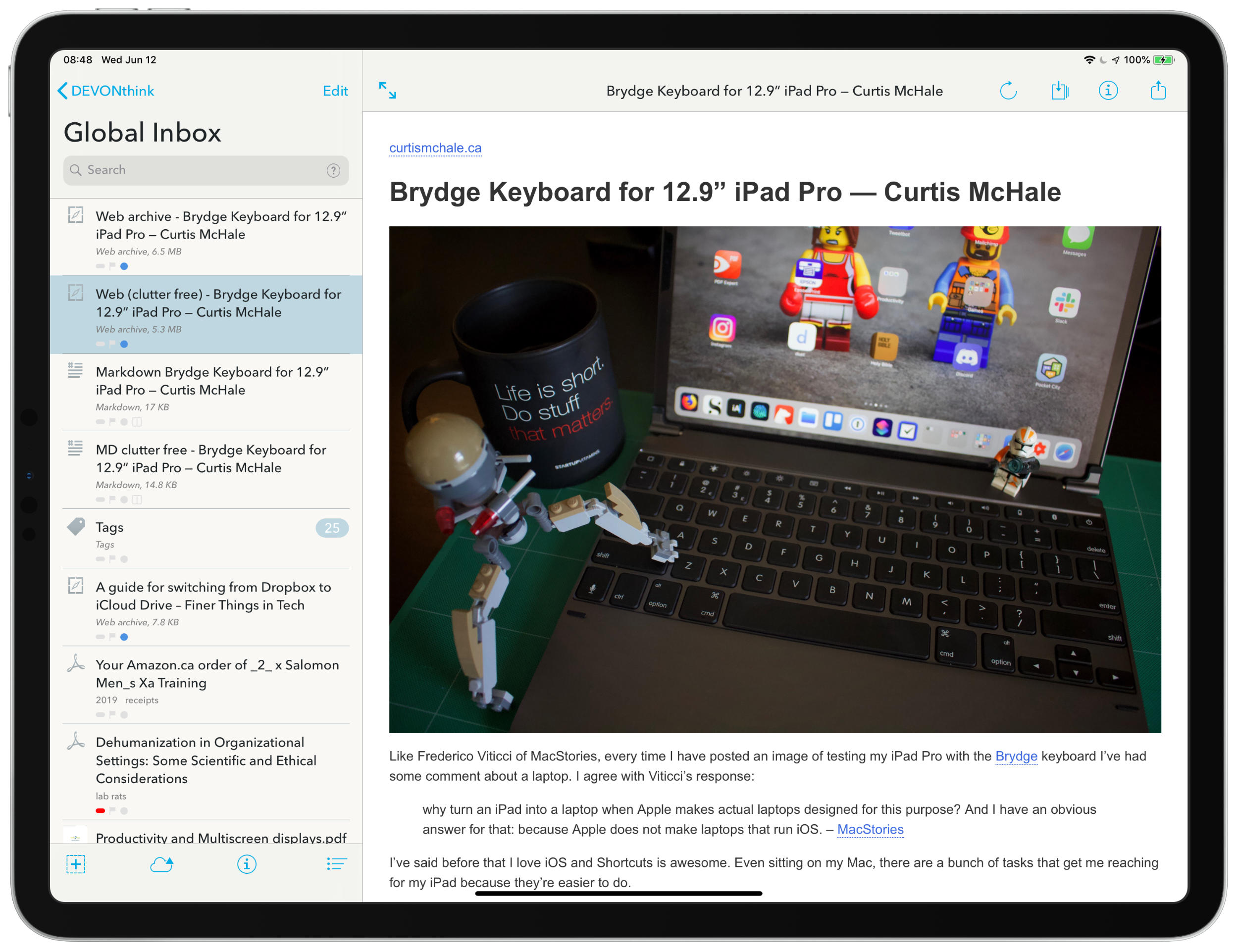The width and height of the screenshot is (1238, 952).
Task: Tap the cloud sync icon
Action: tap(161, 864)
